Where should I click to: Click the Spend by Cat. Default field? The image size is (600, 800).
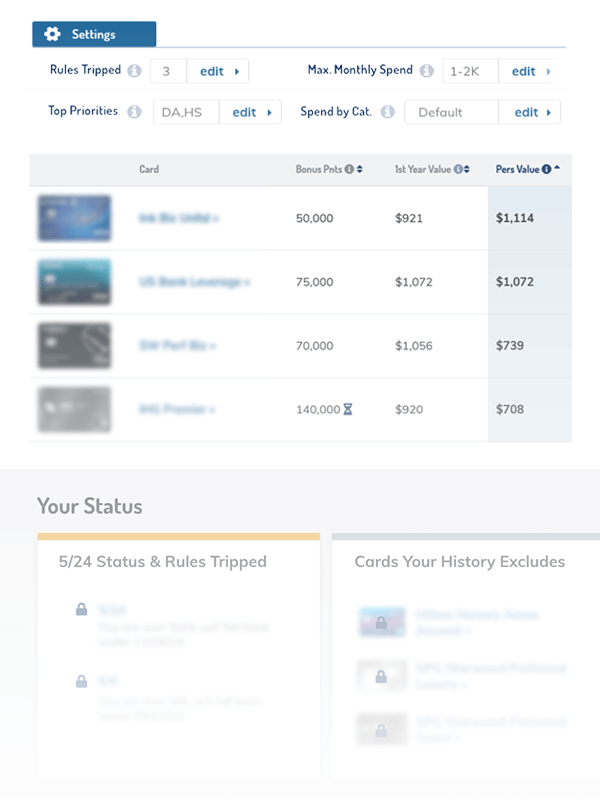450,112
